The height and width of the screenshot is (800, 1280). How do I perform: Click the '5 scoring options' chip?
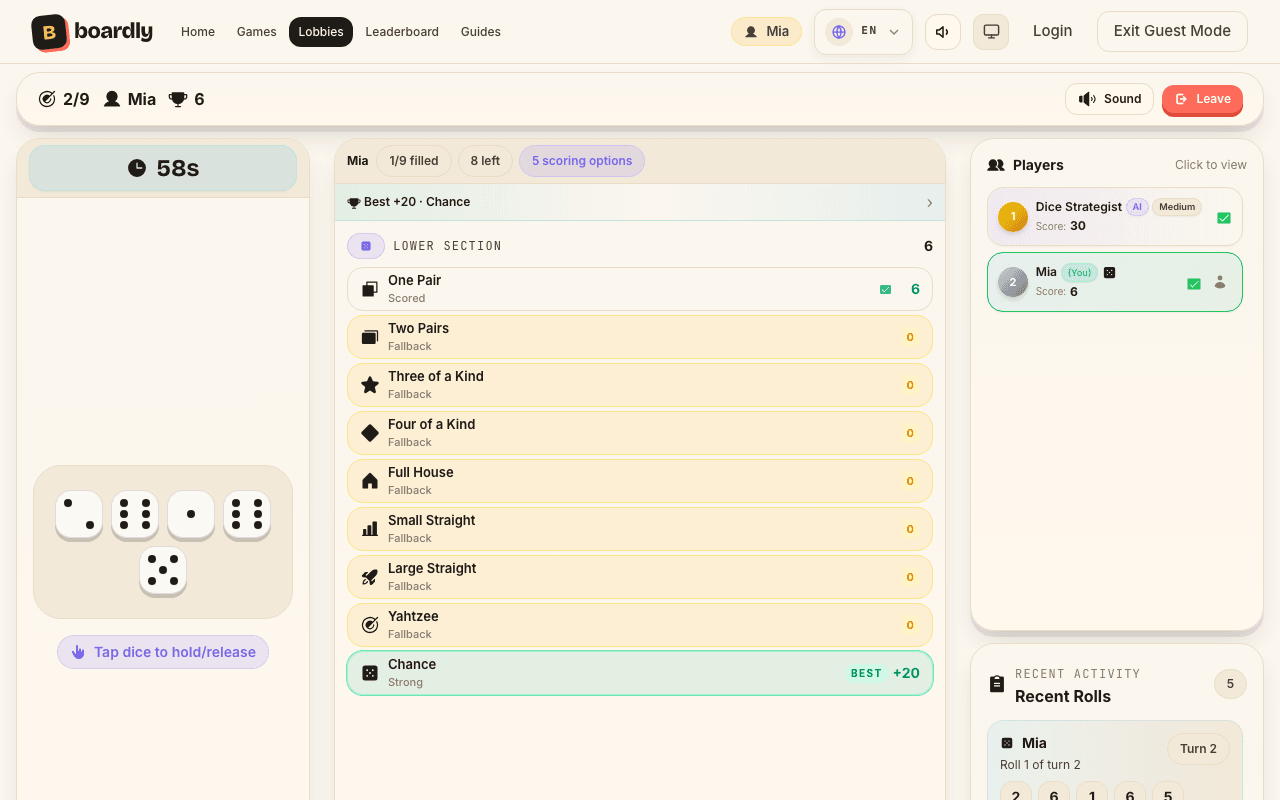pos(582,161)
